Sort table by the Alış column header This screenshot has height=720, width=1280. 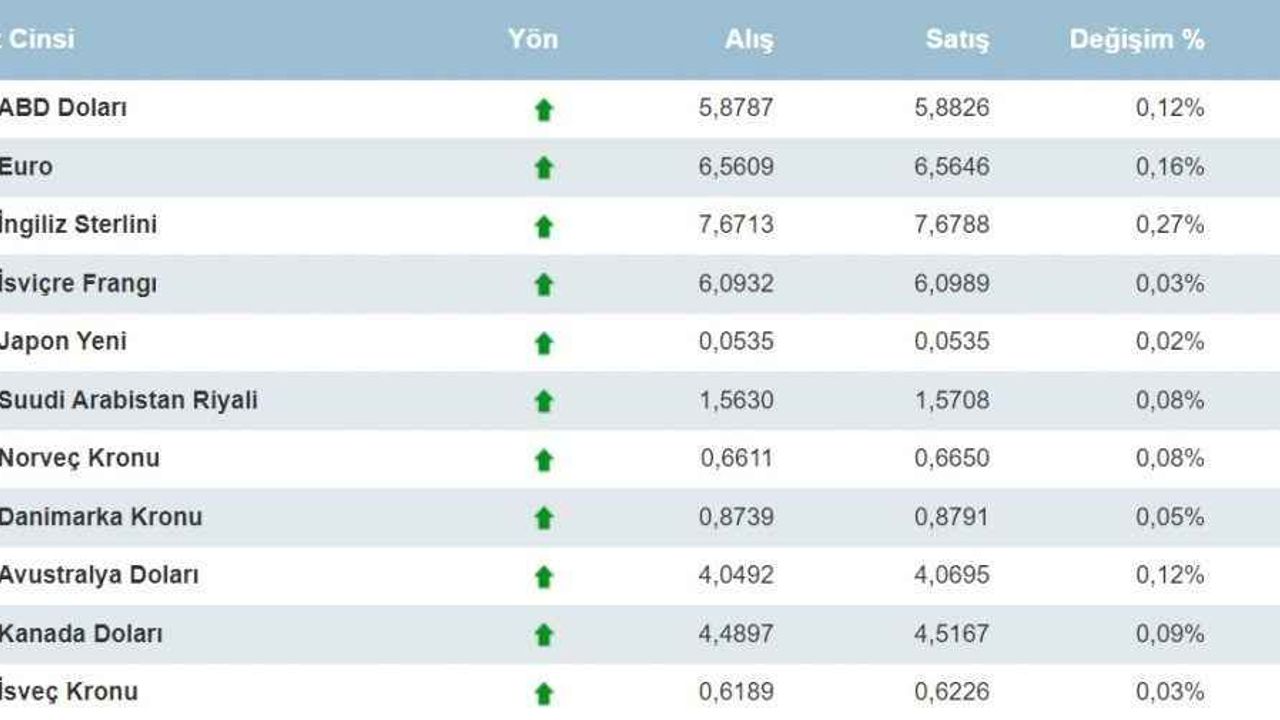pos(749,40)
